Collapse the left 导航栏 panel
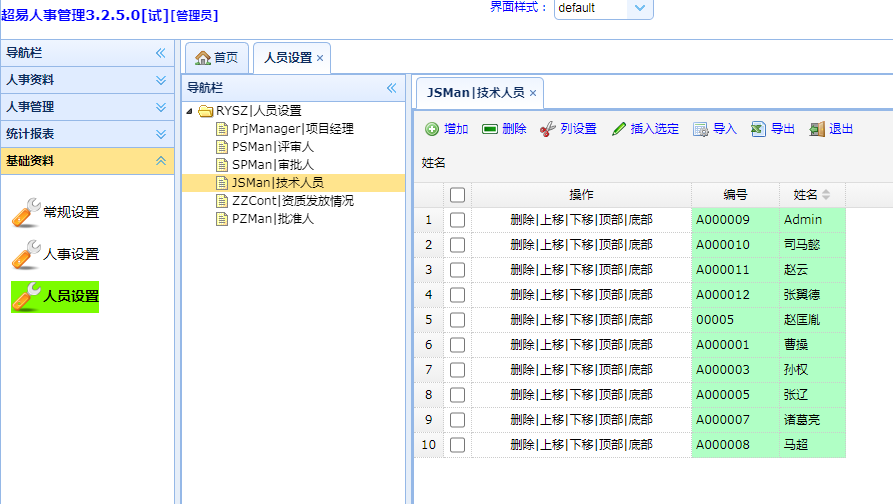The image size is (893, 504). pos(161,53)
